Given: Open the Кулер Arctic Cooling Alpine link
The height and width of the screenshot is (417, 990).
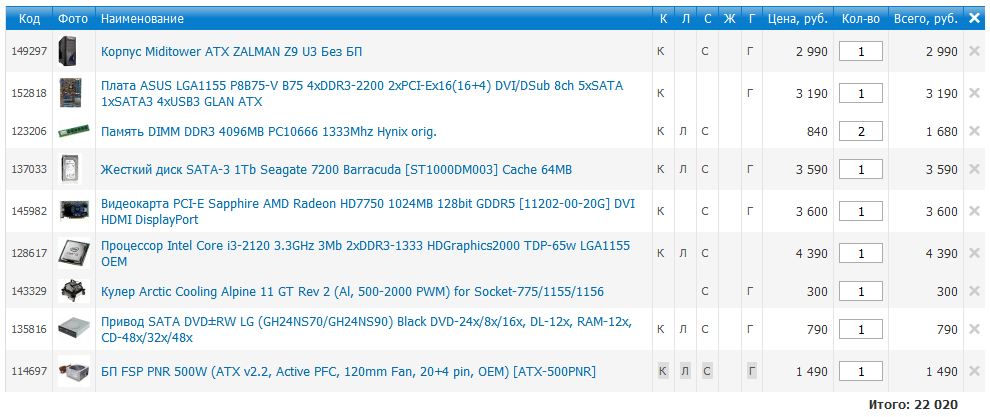Looking at the screenshot, I should [352, 291].
